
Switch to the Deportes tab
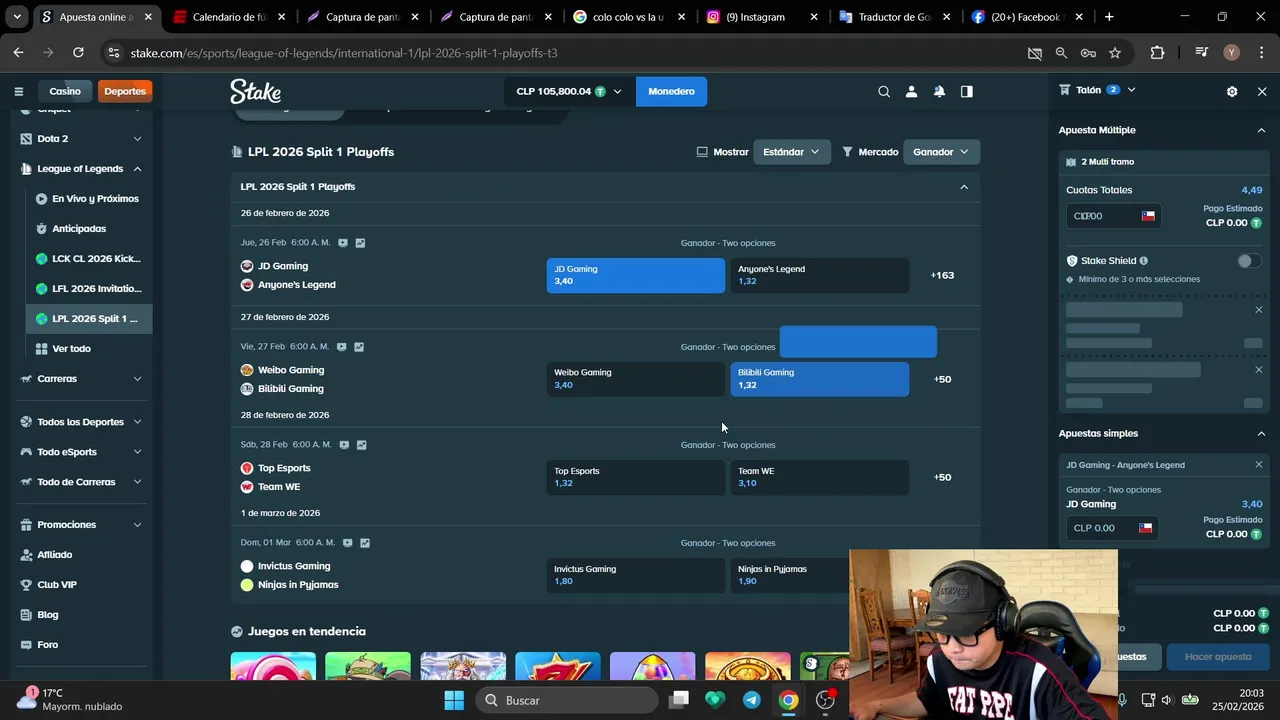(x=125, y=91)
